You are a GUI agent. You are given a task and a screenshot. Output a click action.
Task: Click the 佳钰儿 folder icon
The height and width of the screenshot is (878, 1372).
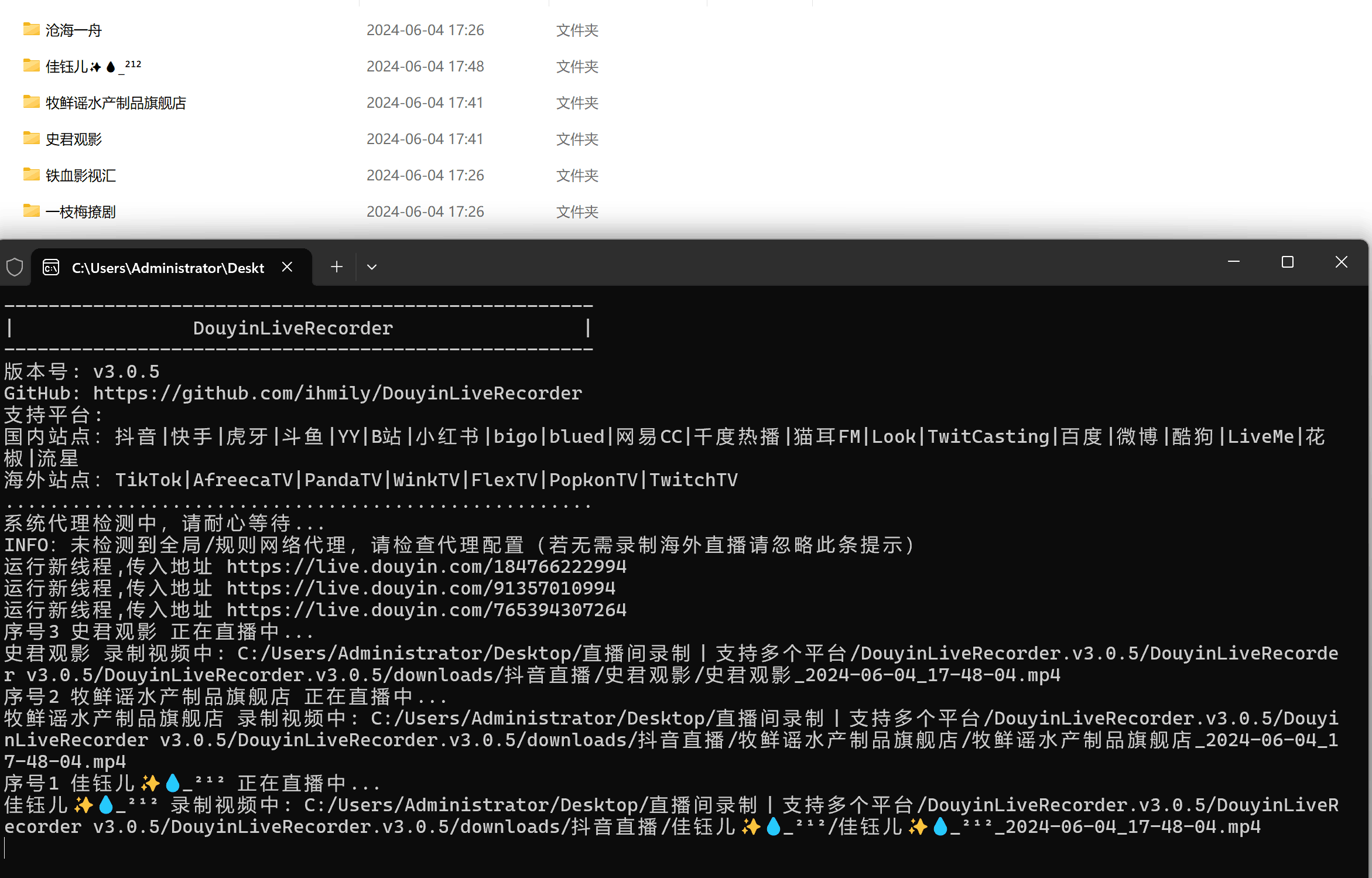[x=31, y=66]
